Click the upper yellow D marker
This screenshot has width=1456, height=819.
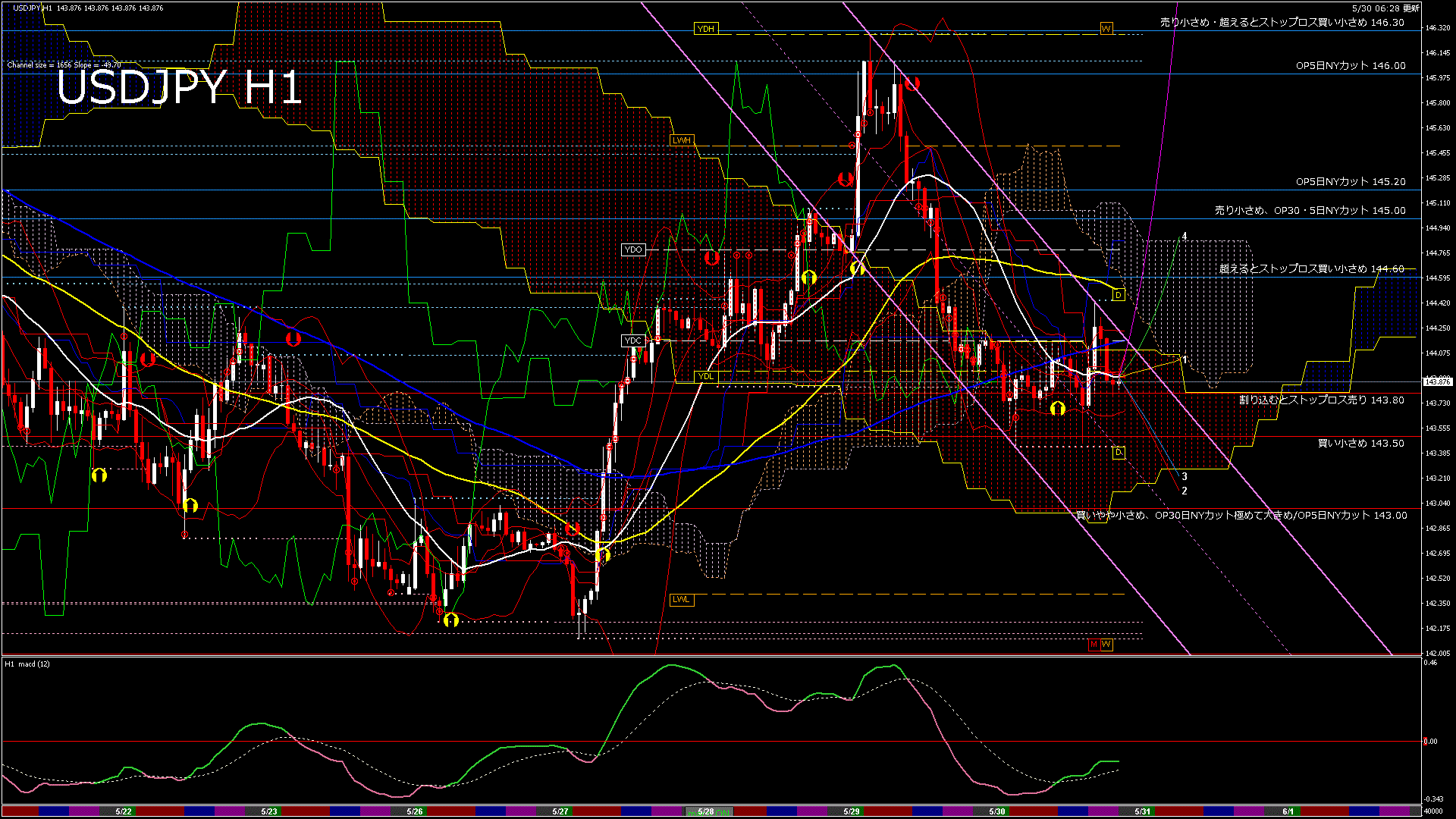1119,295
